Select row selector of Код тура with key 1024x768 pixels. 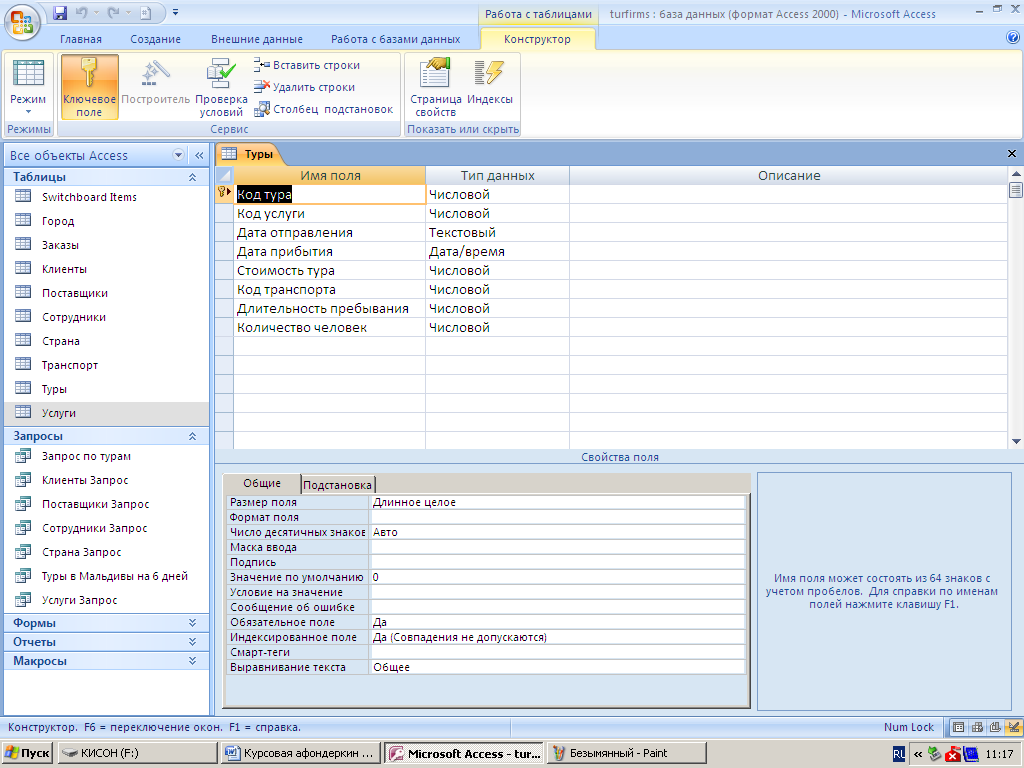pyautogui.click(x=225, y=194)
